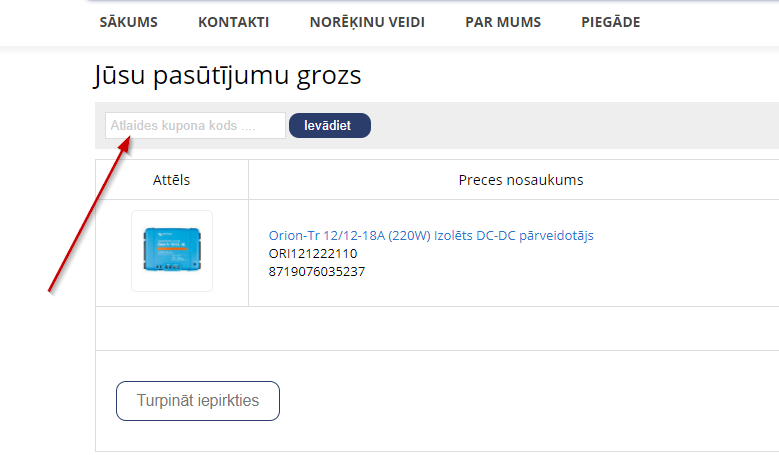Go to the KONTAKTI page
779x455 pixels.
[x=233, y=22]
